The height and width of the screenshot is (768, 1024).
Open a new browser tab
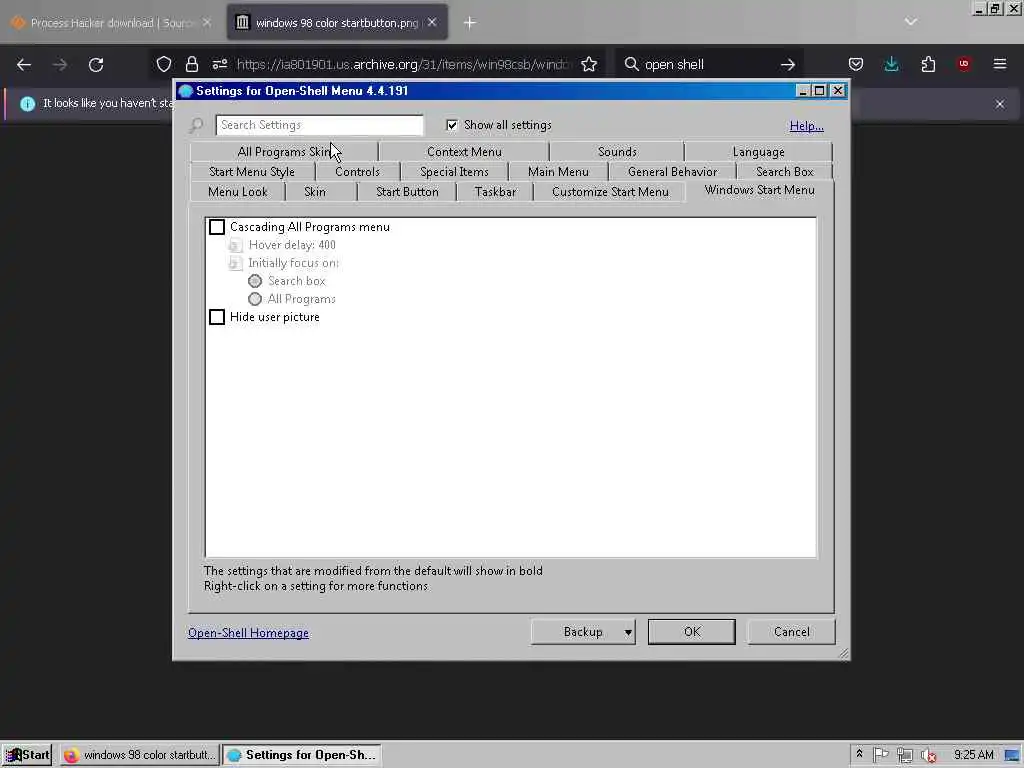(x=470, y=23)
